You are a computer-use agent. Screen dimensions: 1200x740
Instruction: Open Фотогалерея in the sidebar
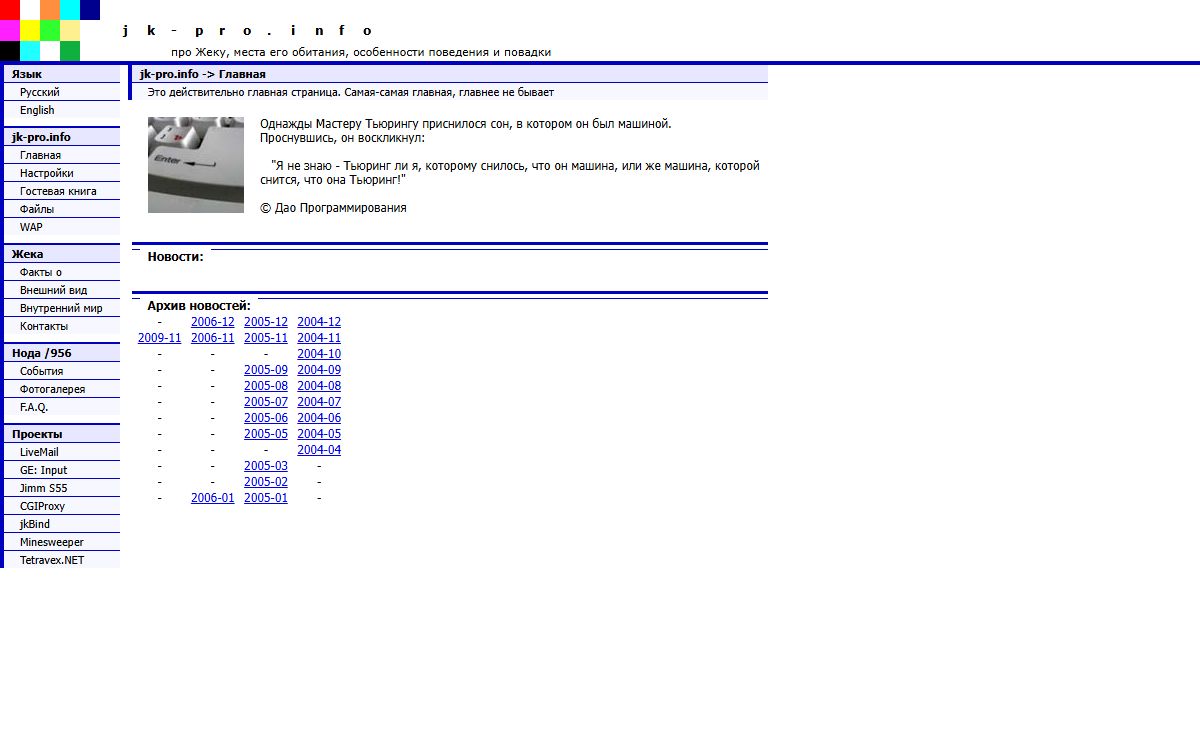pyautogui.click(x=52, y=389)
